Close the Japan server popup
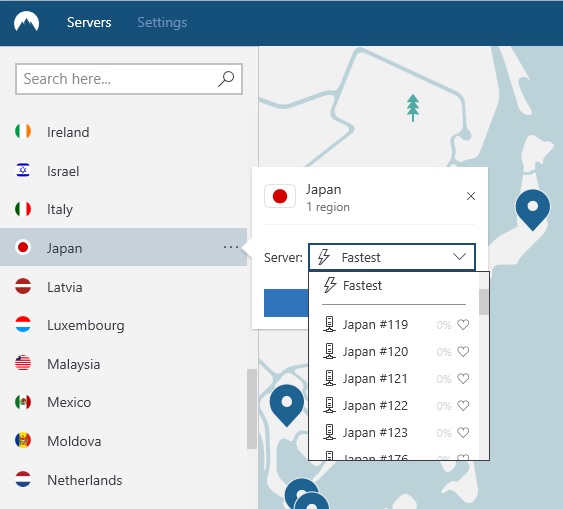The image size is (563, 509). (471, 196)
